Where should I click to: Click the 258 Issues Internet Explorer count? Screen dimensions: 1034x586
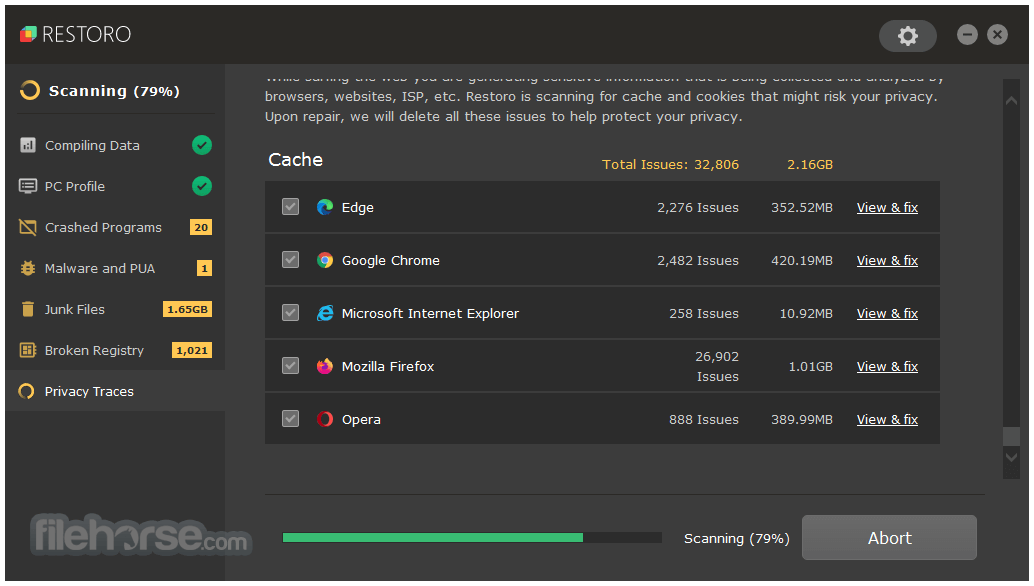(x=704, y=314)
